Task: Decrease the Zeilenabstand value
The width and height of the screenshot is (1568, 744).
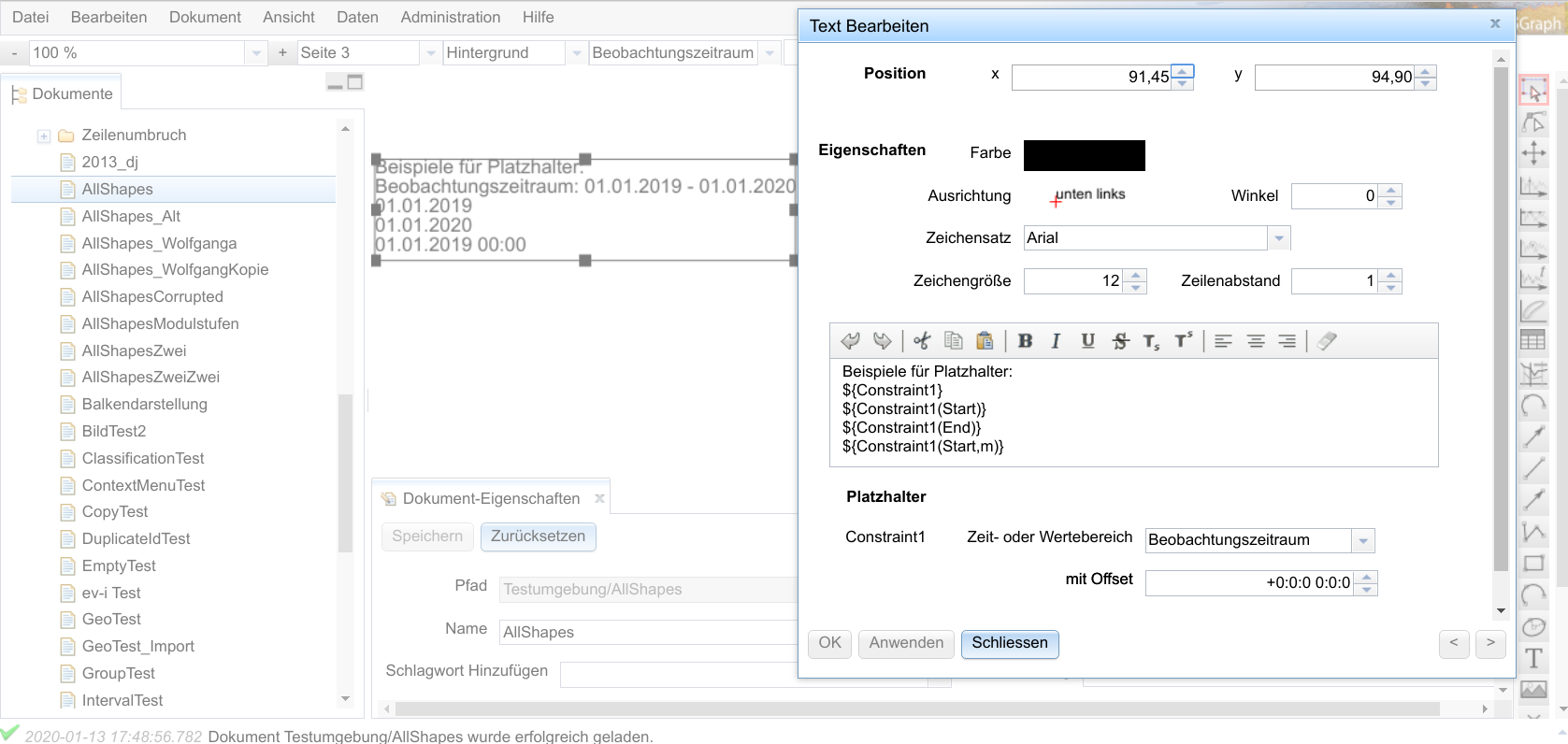Action: [x=1391, y=288]
